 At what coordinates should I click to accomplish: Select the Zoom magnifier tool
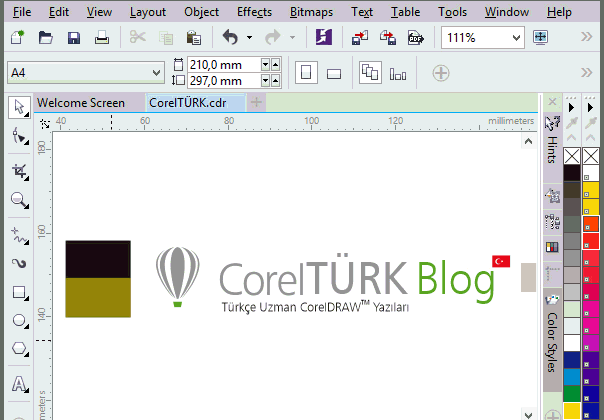point(19,200)
